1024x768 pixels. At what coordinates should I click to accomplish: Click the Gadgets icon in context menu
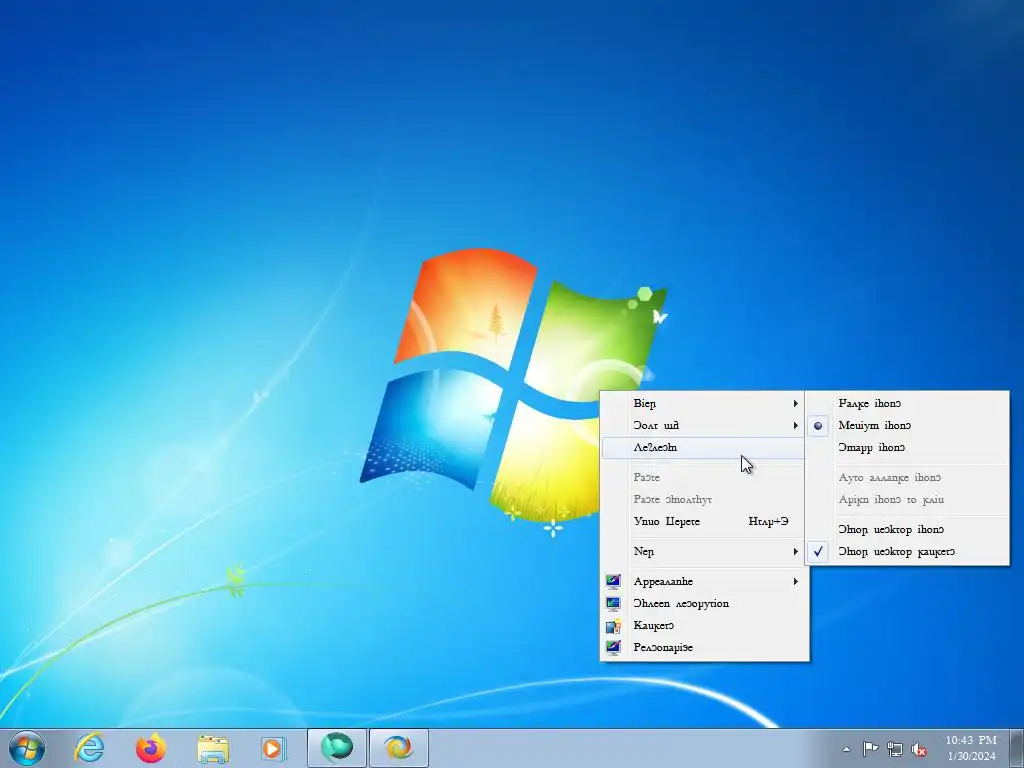(613, 626)
